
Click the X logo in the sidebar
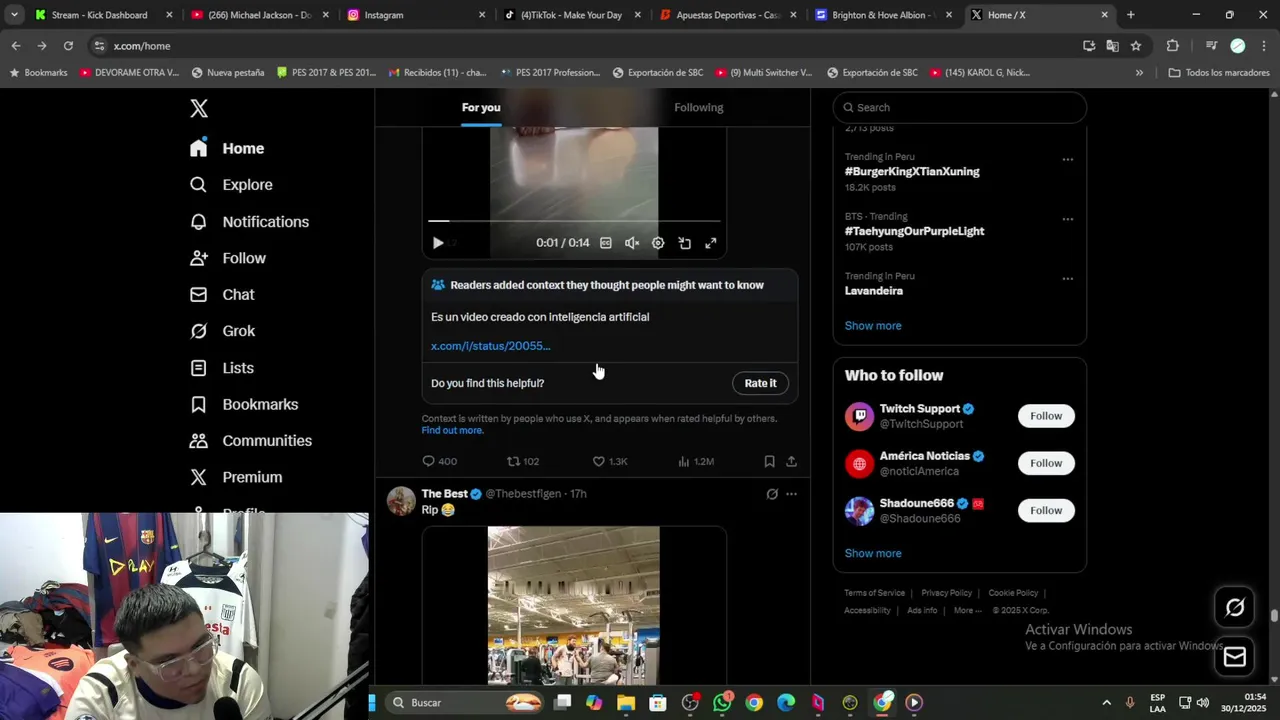click(199, 109)
